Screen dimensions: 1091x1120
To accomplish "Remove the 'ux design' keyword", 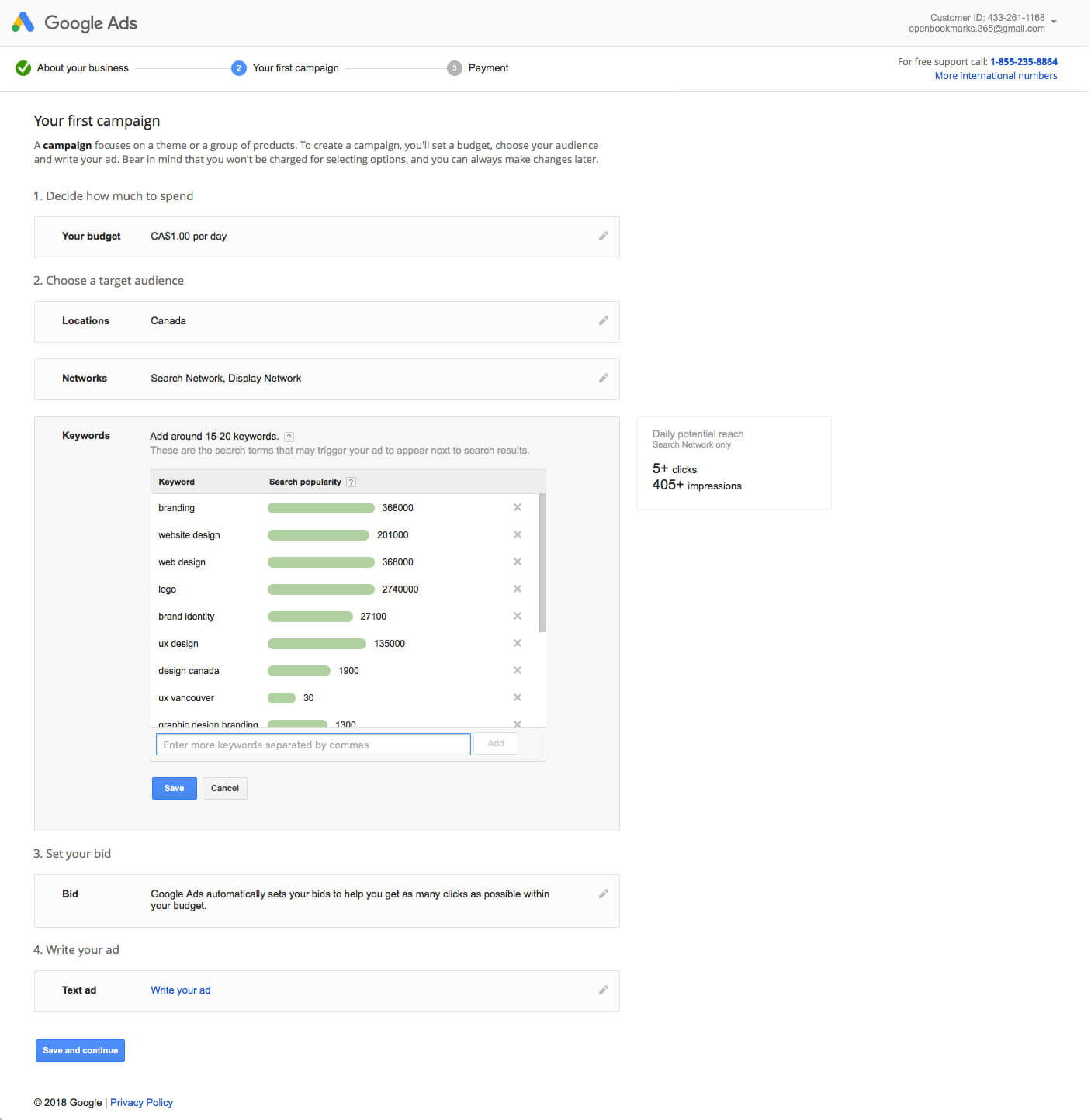I will [x=518, y=643].
